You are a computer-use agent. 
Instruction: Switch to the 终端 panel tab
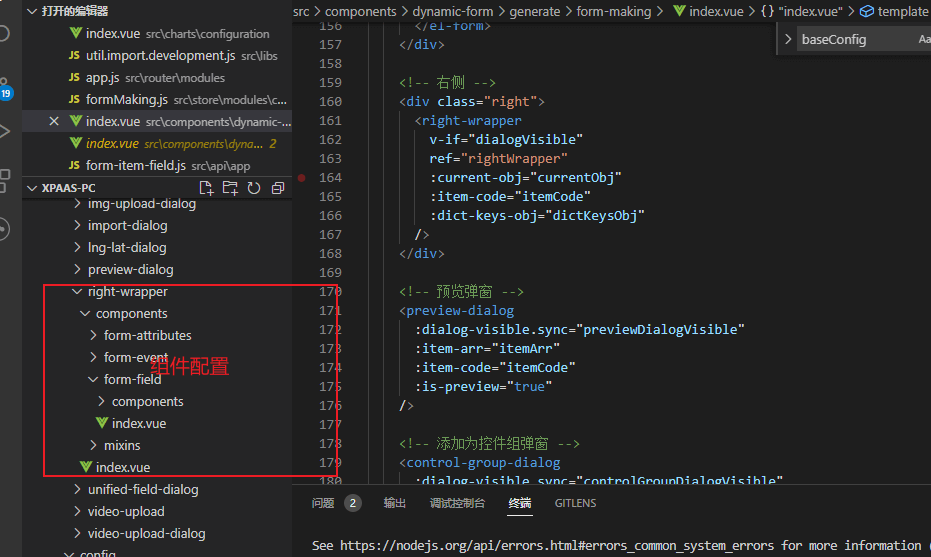pos(520,503)
